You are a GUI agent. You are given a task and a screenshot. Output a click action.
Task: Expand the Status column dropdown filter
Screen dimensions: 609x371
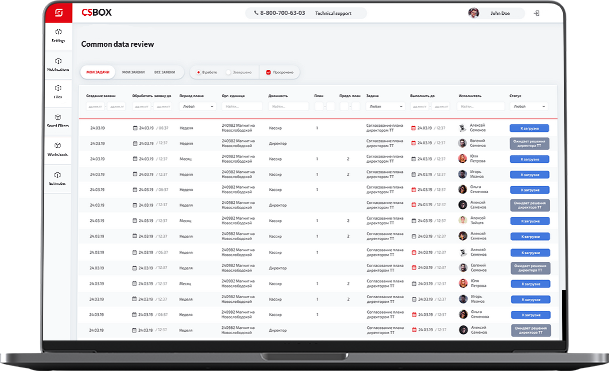click(529, 106)
